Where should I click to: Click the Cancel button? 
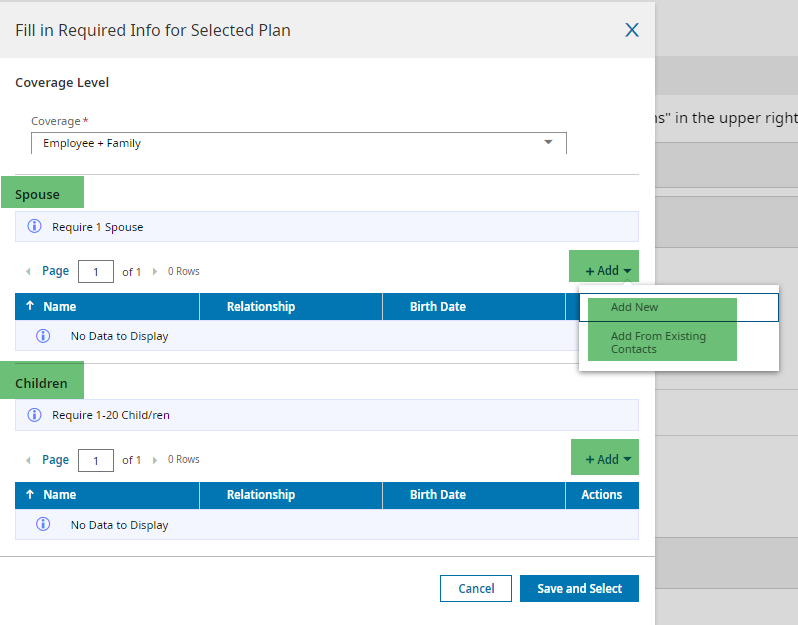[476, 589]
